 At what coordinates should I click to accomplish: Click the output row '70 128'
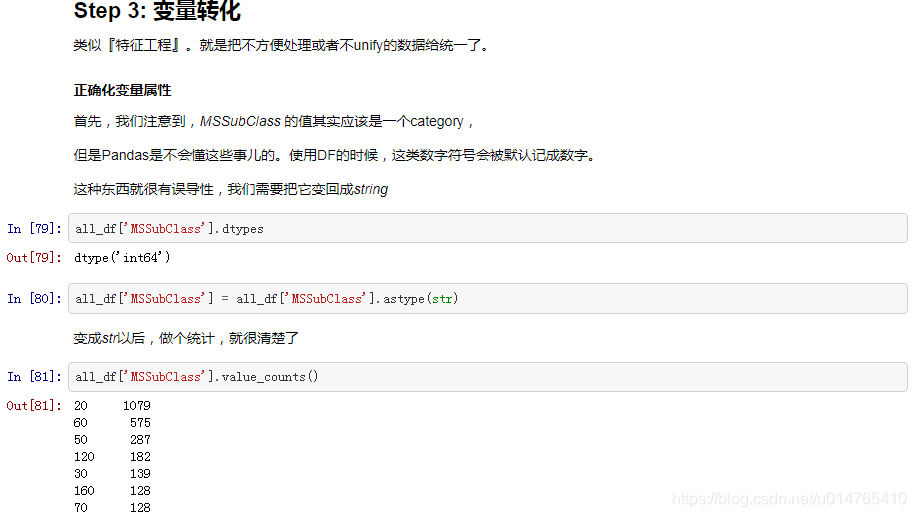[112, 508]
